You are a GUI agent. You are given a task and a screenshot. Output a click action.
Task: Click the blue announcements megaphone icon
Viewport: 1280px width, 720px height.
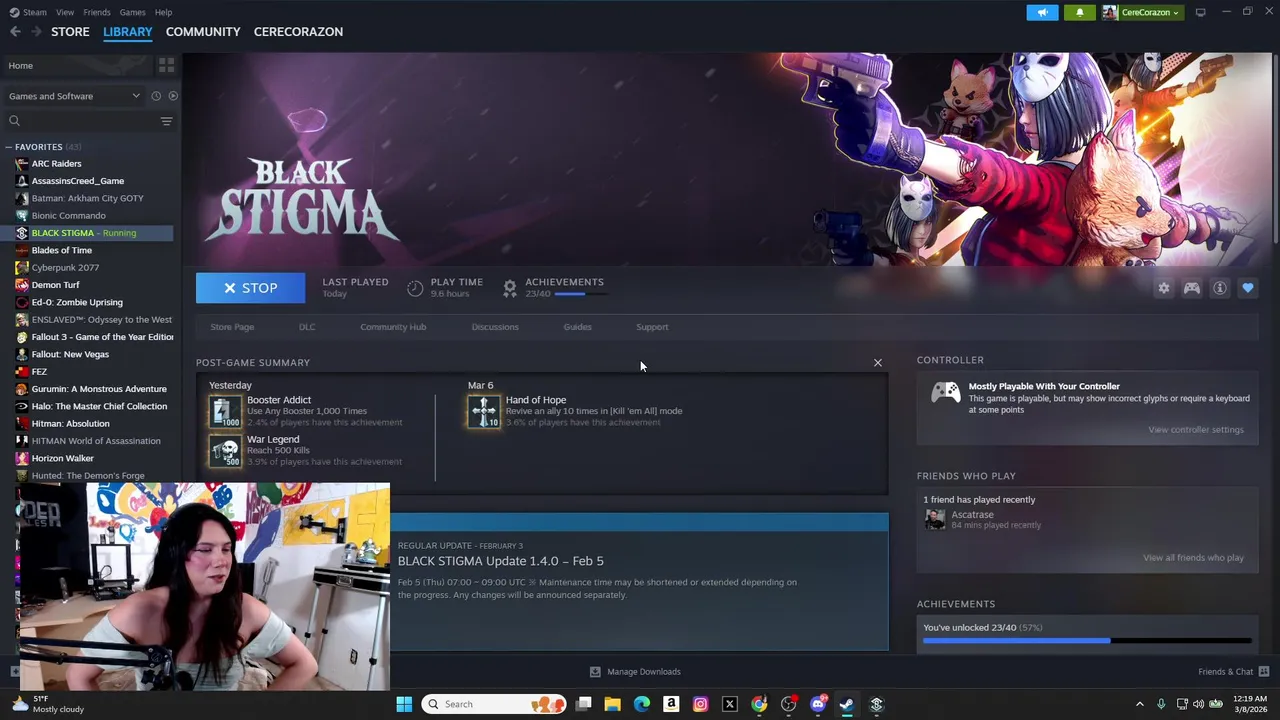pos(1042,12)
